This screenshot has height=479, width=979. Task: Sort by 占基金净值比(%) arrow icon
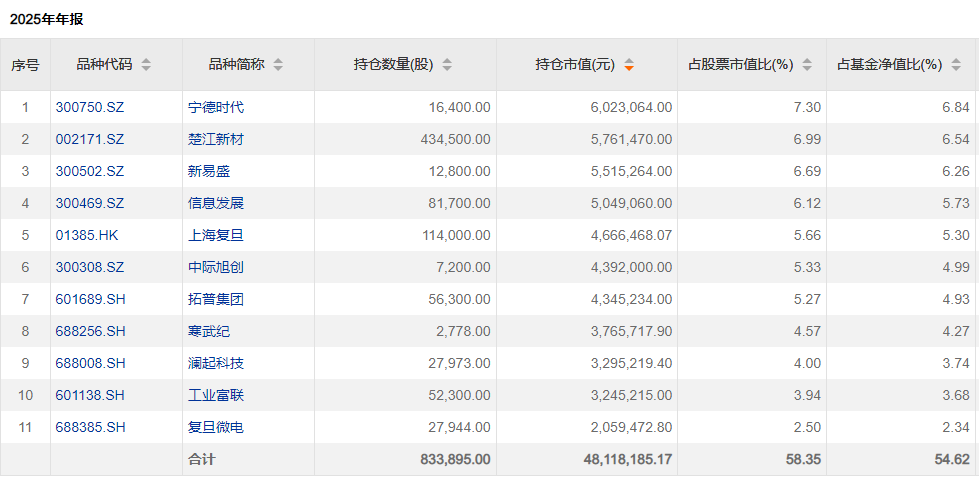[x=957, y=65]
